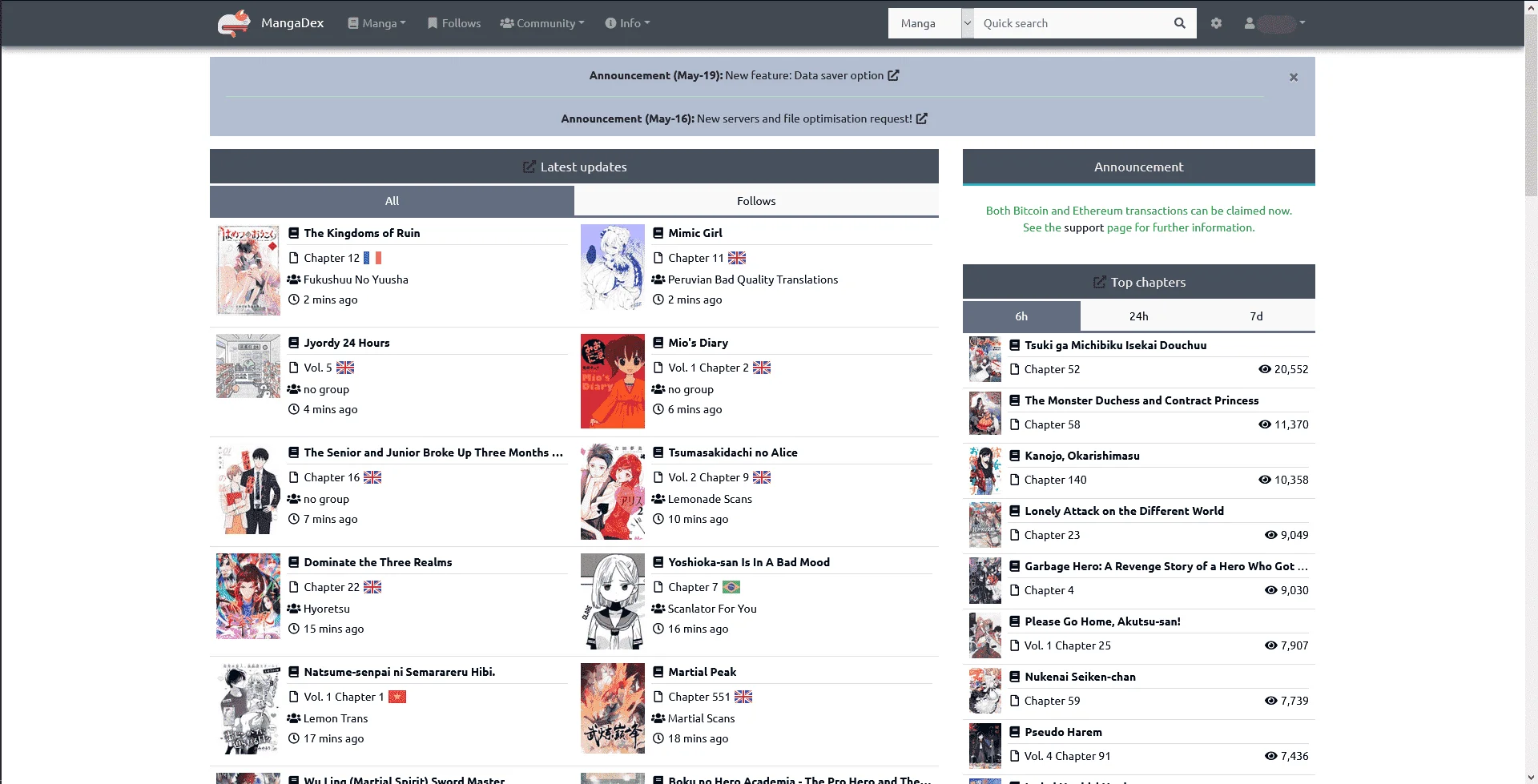Open The Kingdoms of Ruin cover thumbnail

pyautogui.click(x=248, y=270)
